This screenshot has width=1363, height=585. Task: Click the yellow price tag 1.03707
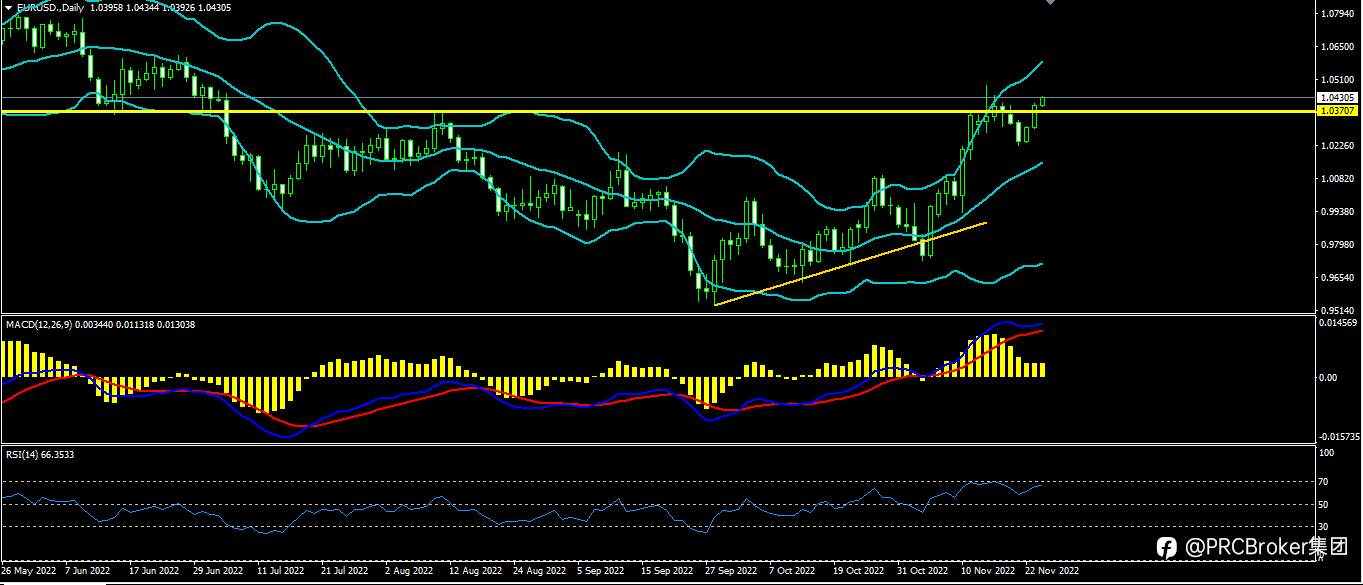pos(1338,111)
